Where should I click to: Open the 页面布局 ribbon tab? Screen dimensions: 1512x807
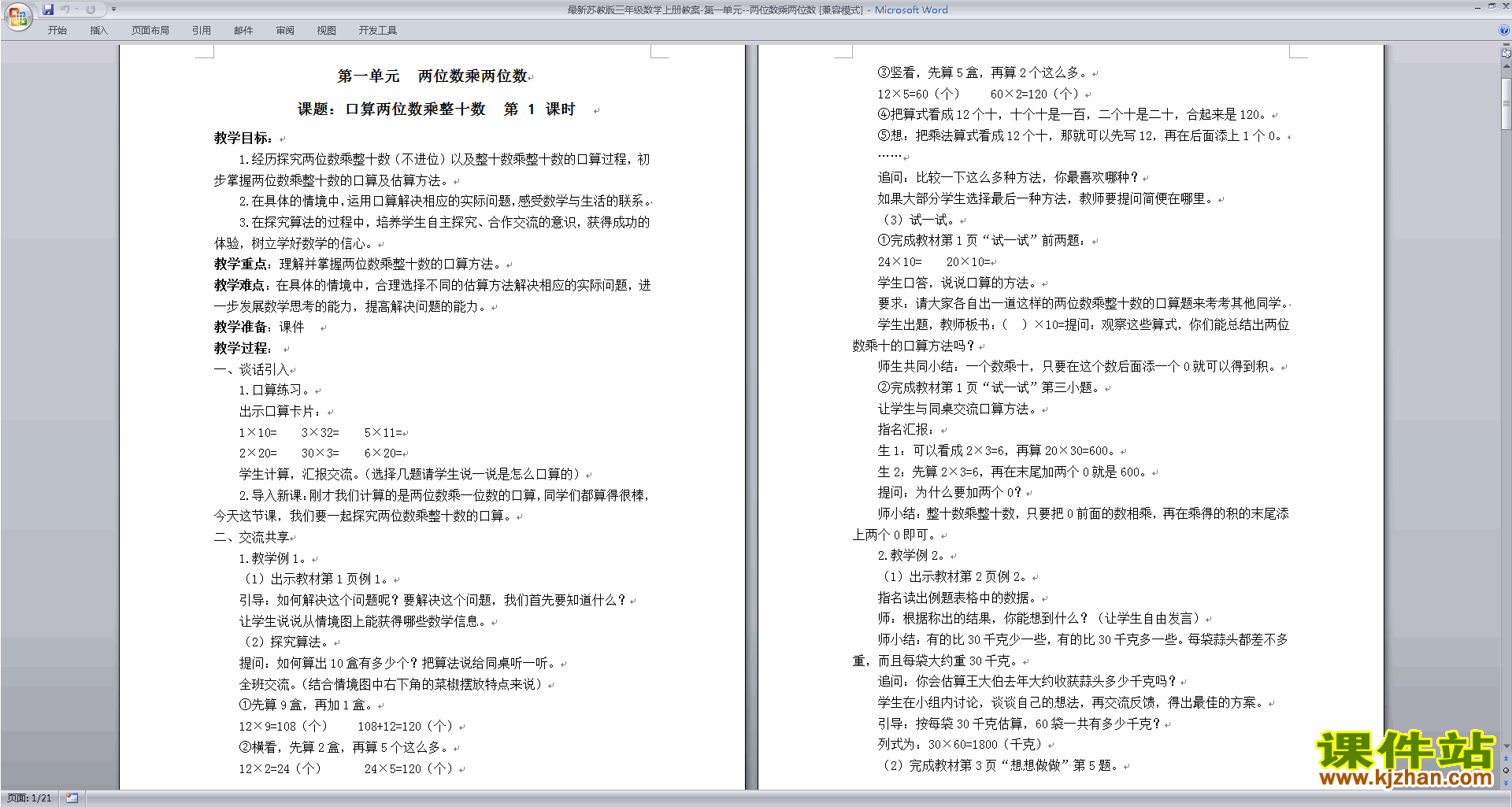150,30
